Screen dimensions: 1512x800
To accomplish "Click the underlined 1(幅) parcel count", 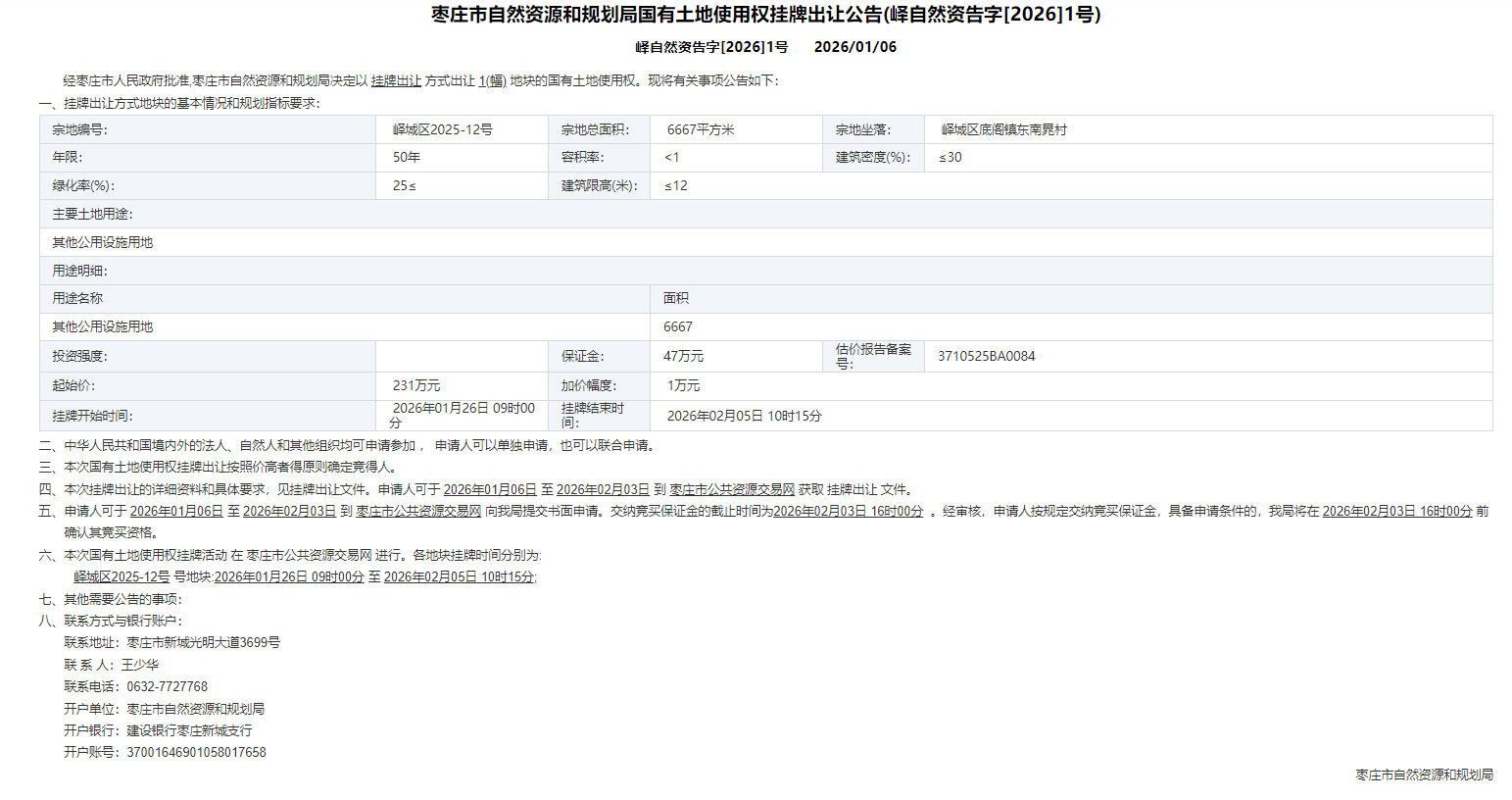I will click(492, 81).
